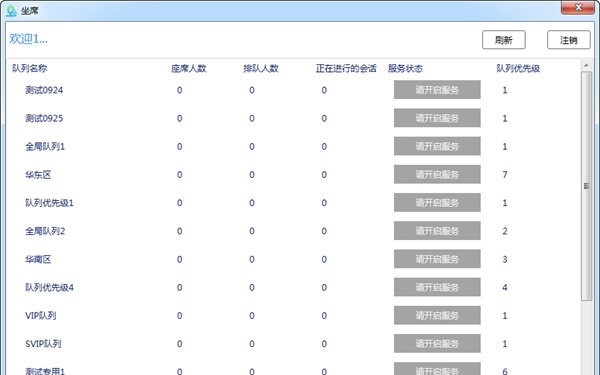This screenshot has height=375, width=600.
Task: Select the 华东区 queue name
Action: (x=38, y=174)
